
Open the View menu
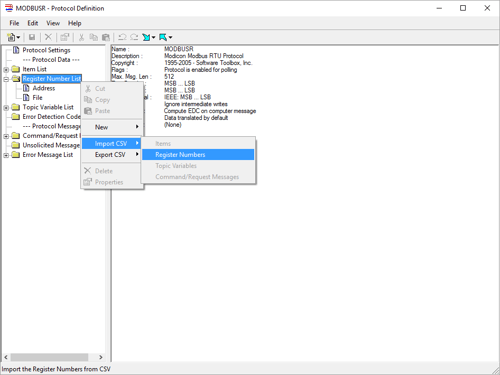pos(53,23)
